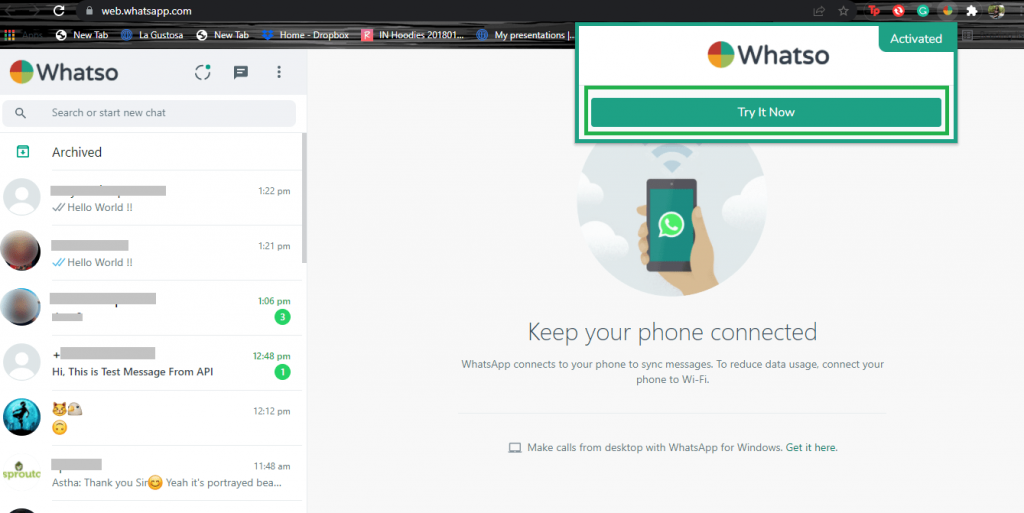Click the Activated badge in Whatso popup
The width and height of the screenshot is (1024, 513).
point(916,39)
